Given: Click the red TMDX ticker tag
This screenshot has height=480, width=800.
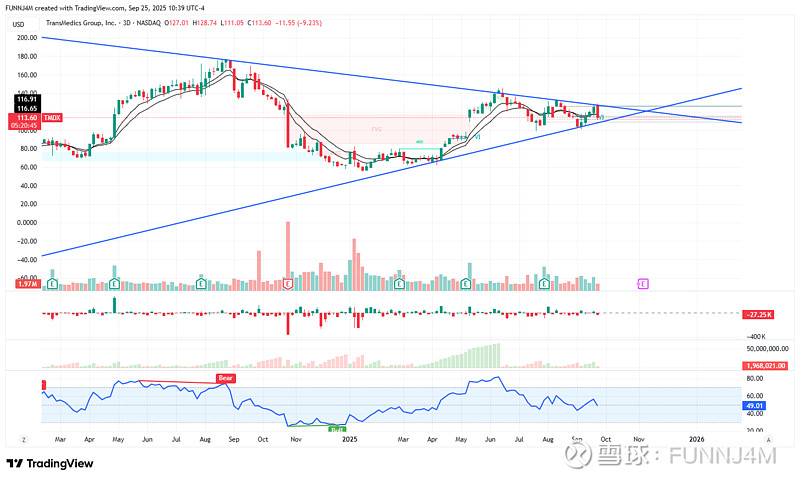Looking at the screenshot, I should pos(52,118).
